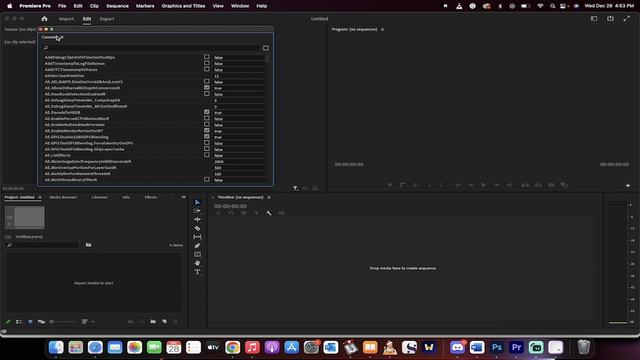Click Export Frame camera in Program monitor
This screenshot has width=640, height=360.
(x=551, y=185)
